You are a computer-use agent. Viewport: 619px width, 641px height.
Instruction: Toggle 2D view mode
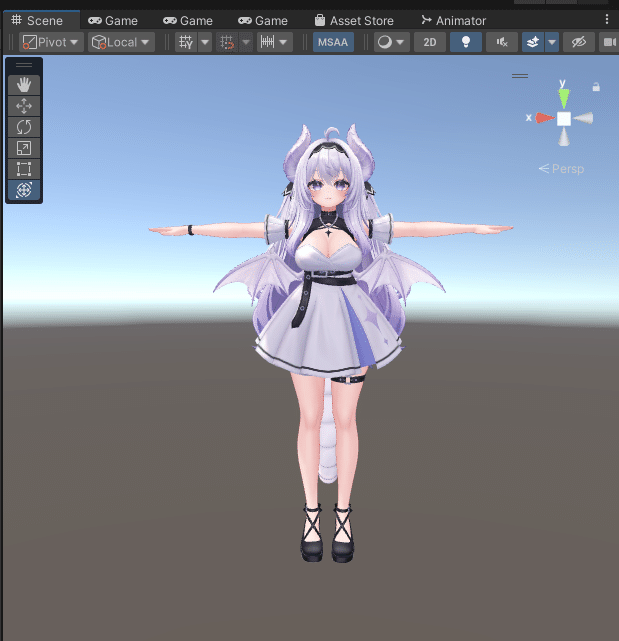430,42
